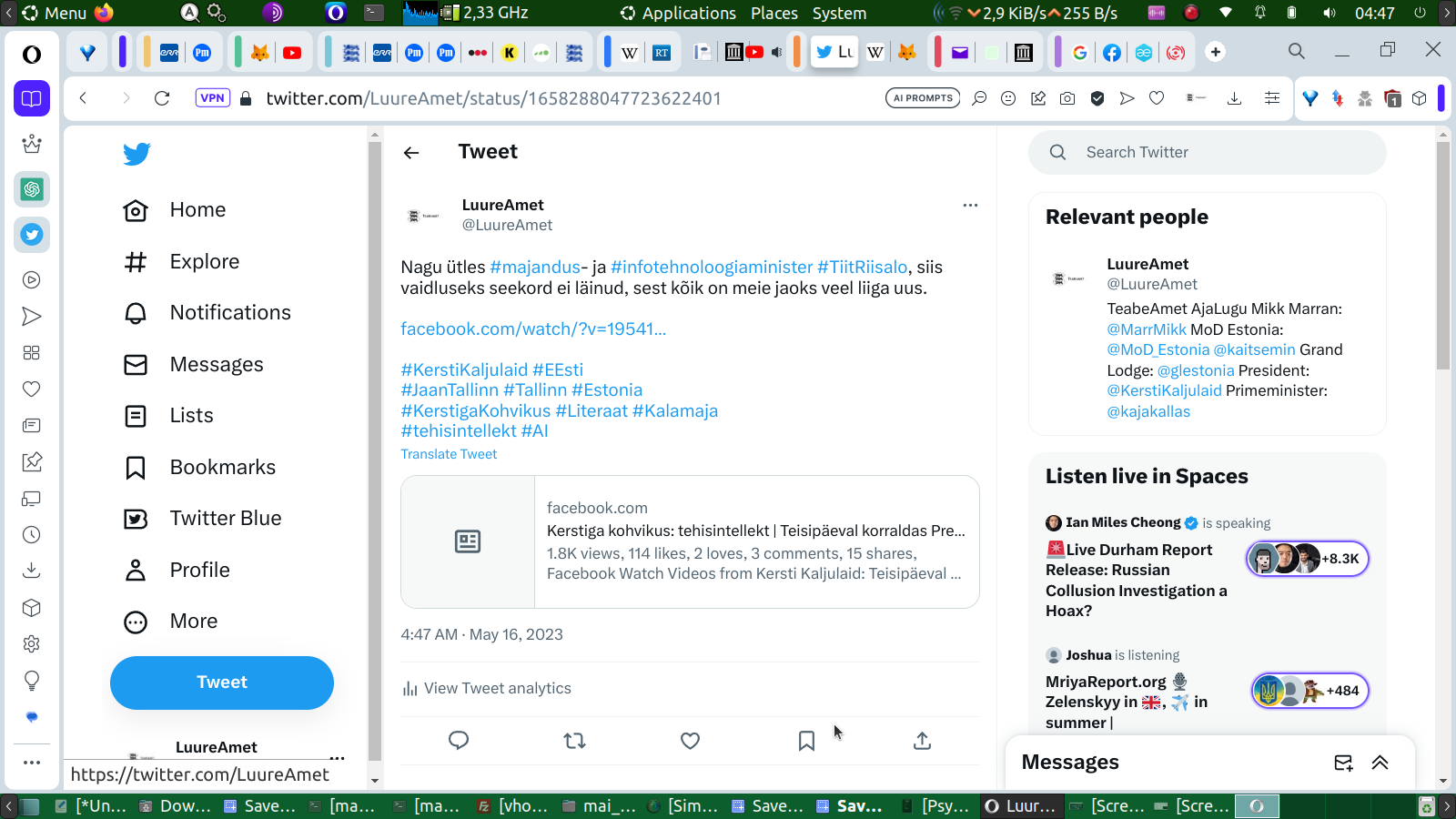Open Easy Setup sliders icon

(x=1272, y=98)
